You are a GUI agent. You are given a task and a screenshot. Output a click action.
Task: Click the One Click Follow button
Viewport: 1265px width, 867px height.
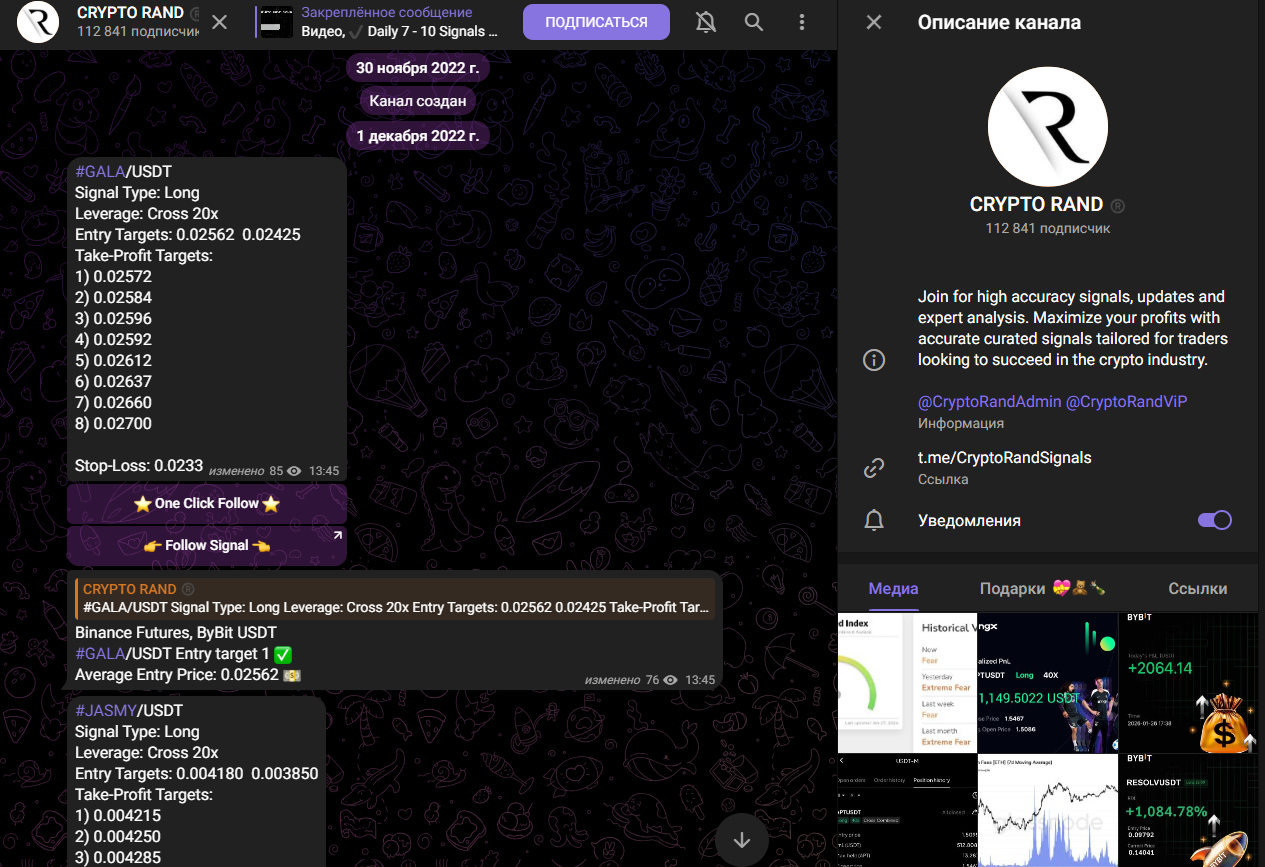coord(207,504)
